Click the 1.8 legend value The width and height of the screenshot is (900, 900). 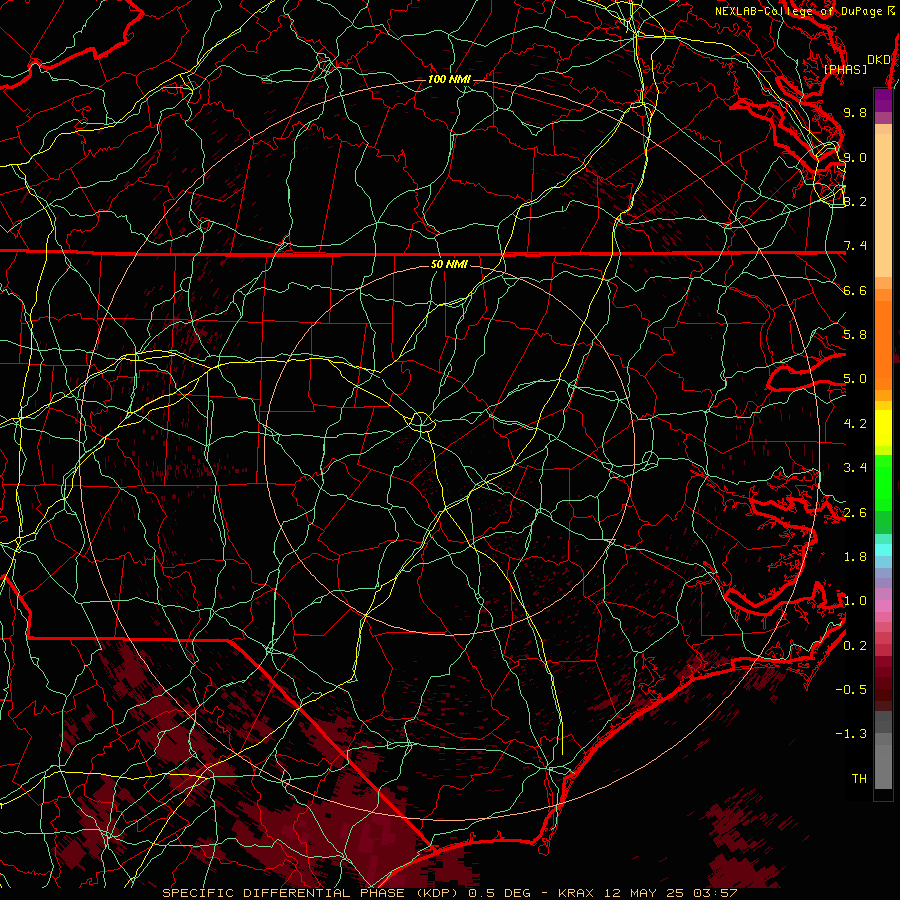tap(855, 557)
